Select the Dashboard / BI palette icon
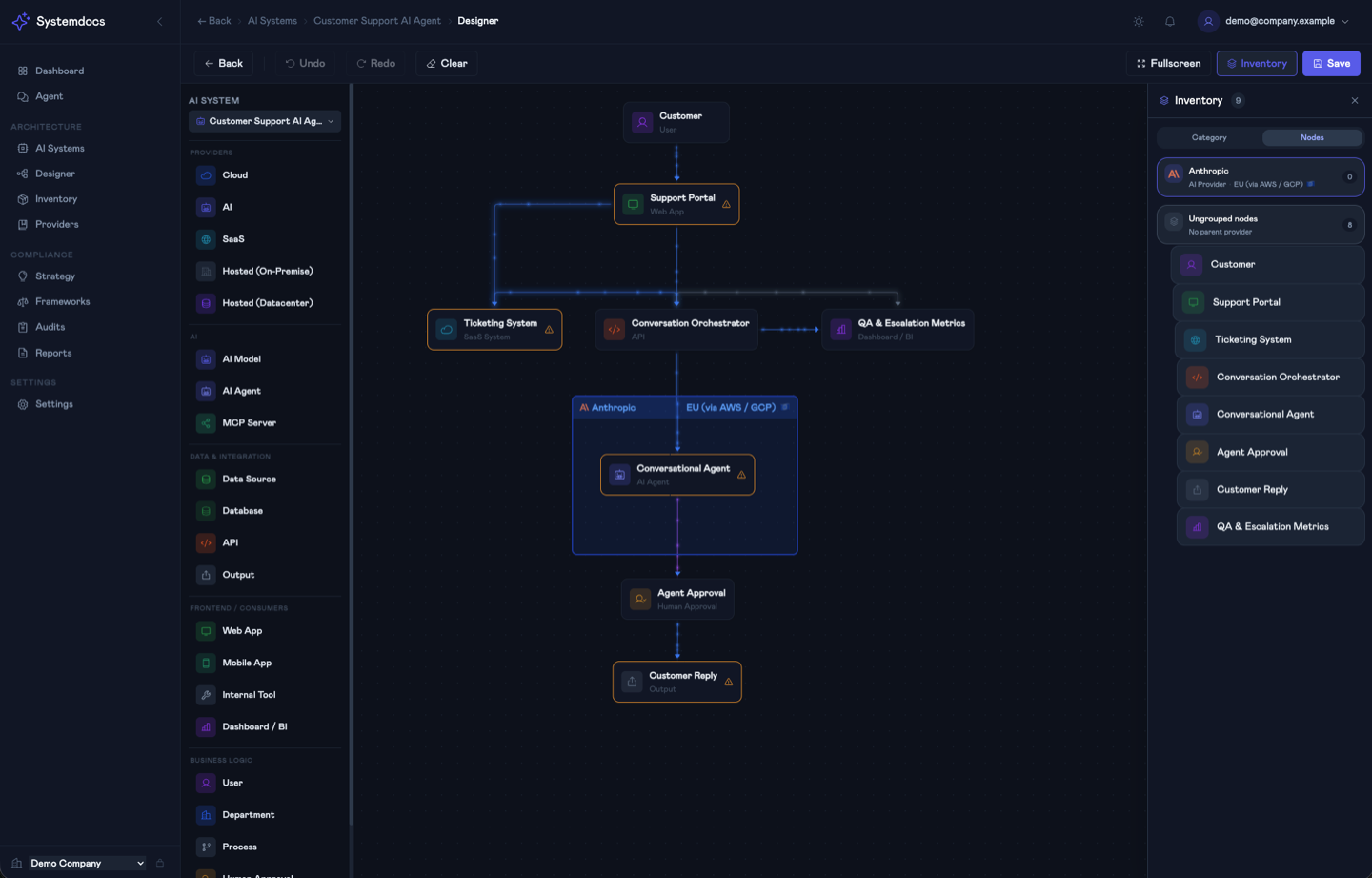 [206, 726]
